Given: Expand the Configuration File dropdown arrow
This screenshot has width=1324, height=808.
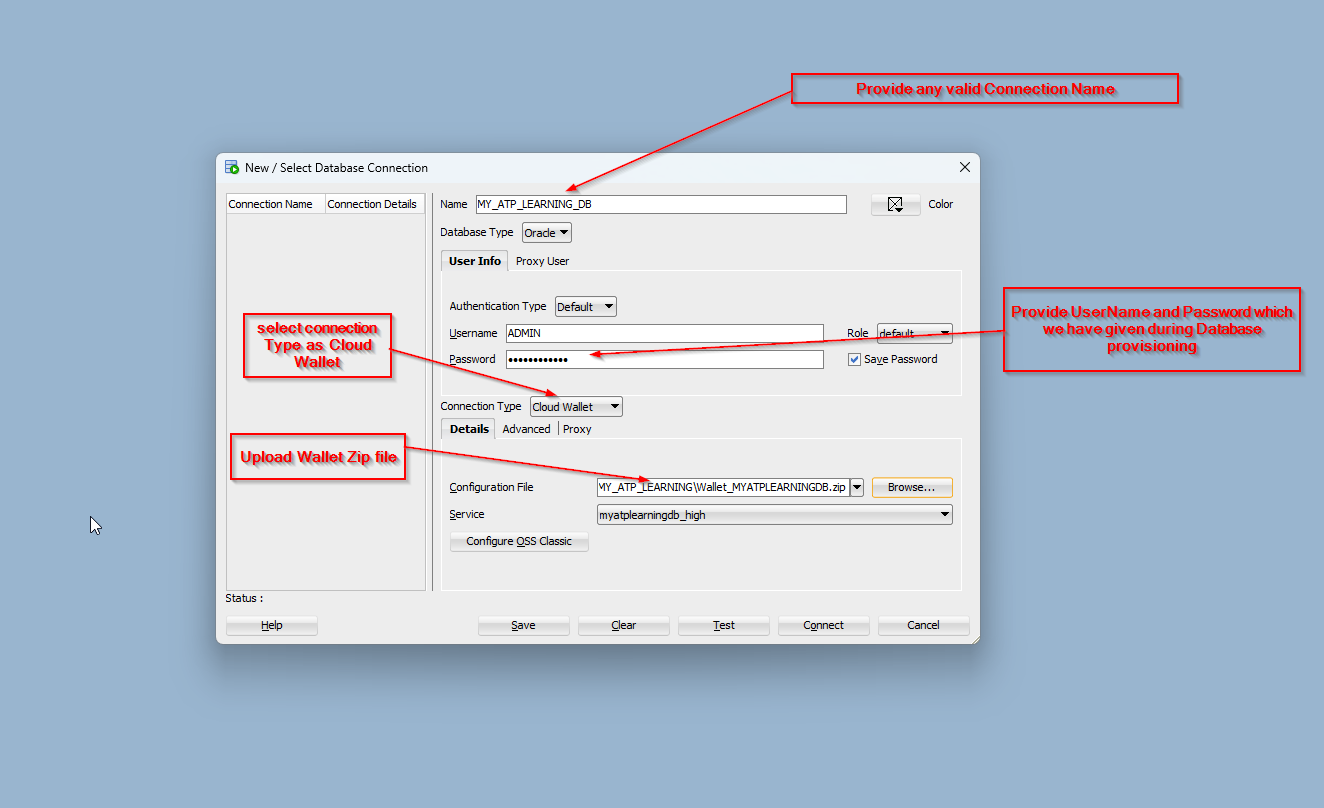Looking at the screenshot, I should [x=857, y=487].
